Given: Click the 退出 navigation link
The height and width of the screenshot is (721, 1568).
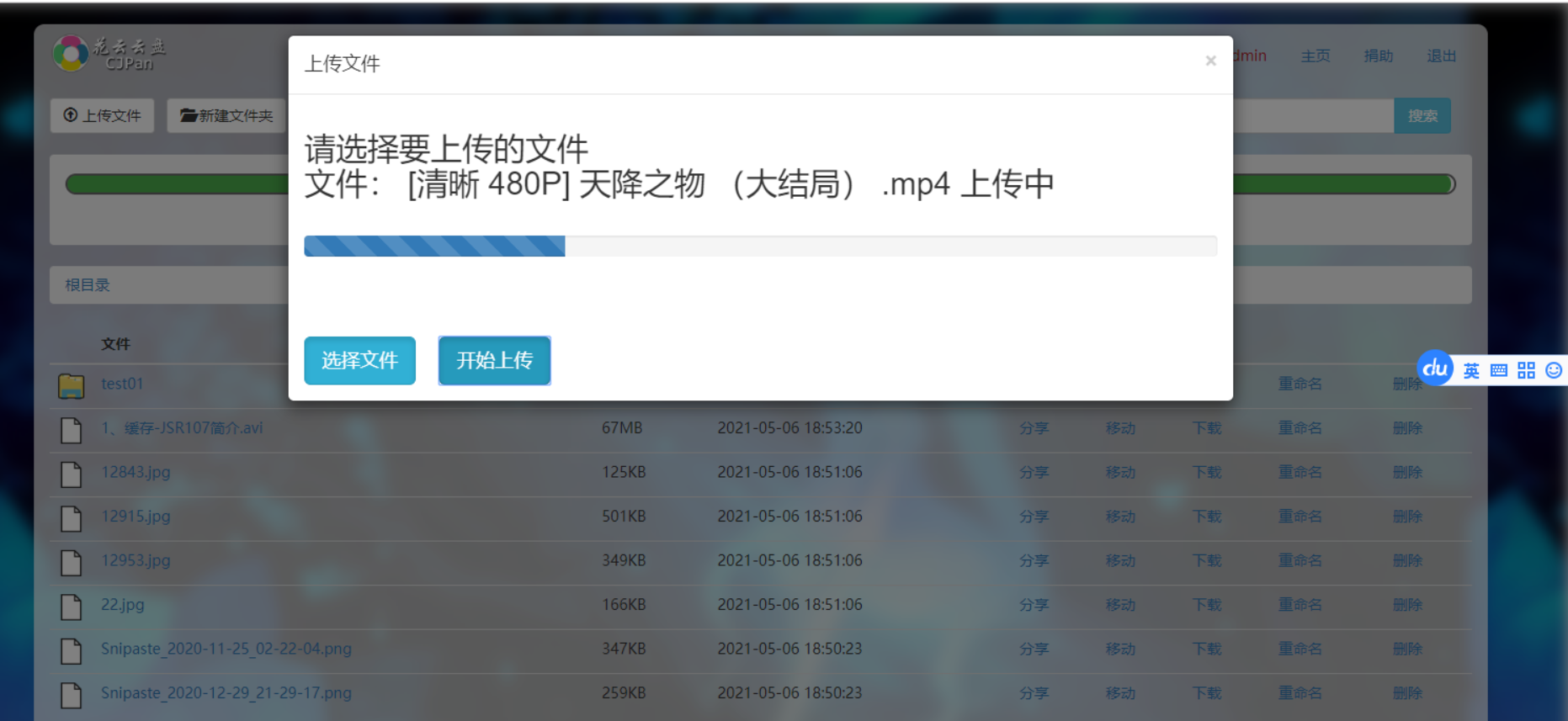Looking at the screenshot, I should pos(1442,56).
